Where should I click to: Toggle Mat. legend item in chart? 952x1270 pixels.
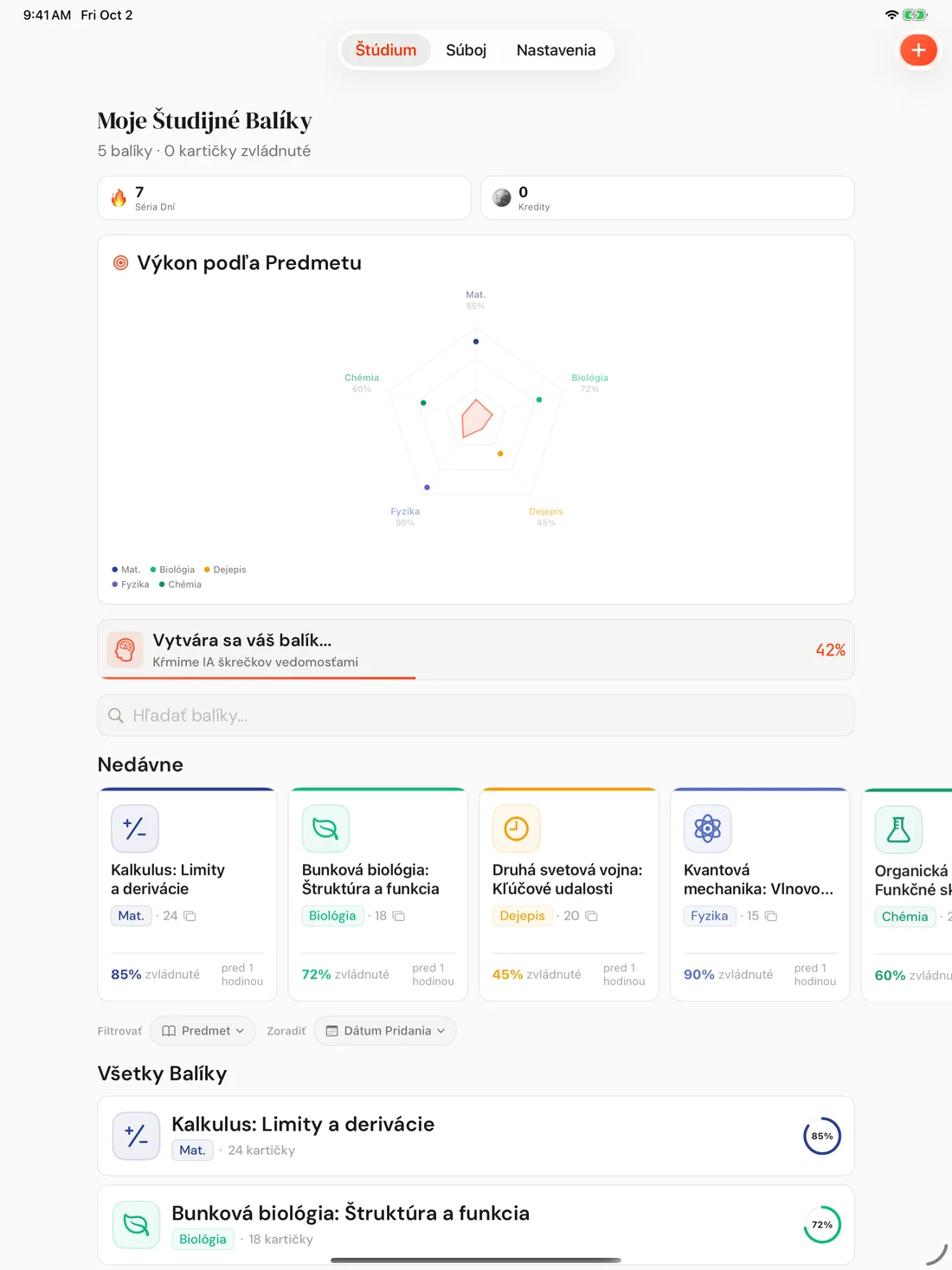coord(126,570)
